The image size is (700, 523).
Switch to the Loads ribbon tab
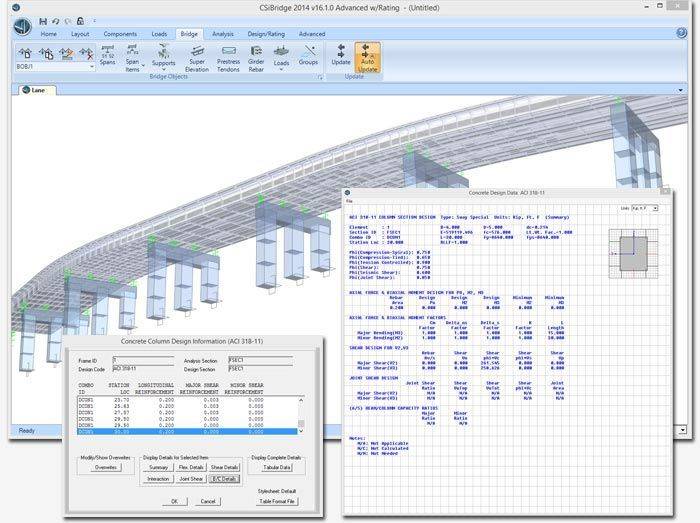(x=159, y=34)
